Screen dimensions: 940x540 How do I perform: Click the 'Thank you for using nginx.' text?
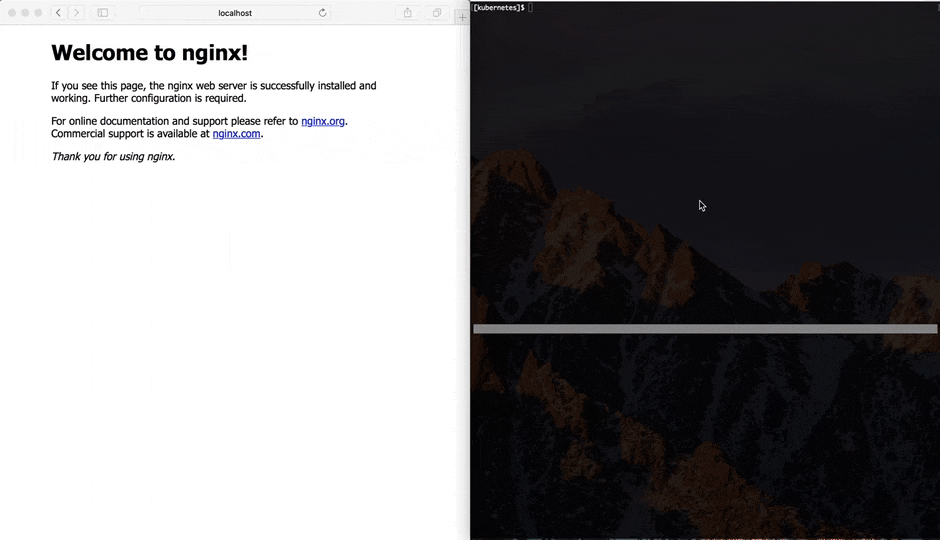coord(113,156)
